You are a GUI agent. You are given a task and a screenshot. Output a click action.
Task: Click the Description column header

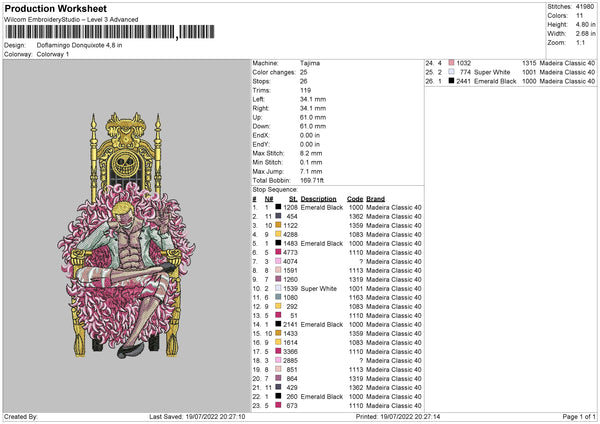pyautogui.click(x=318, y=199)
